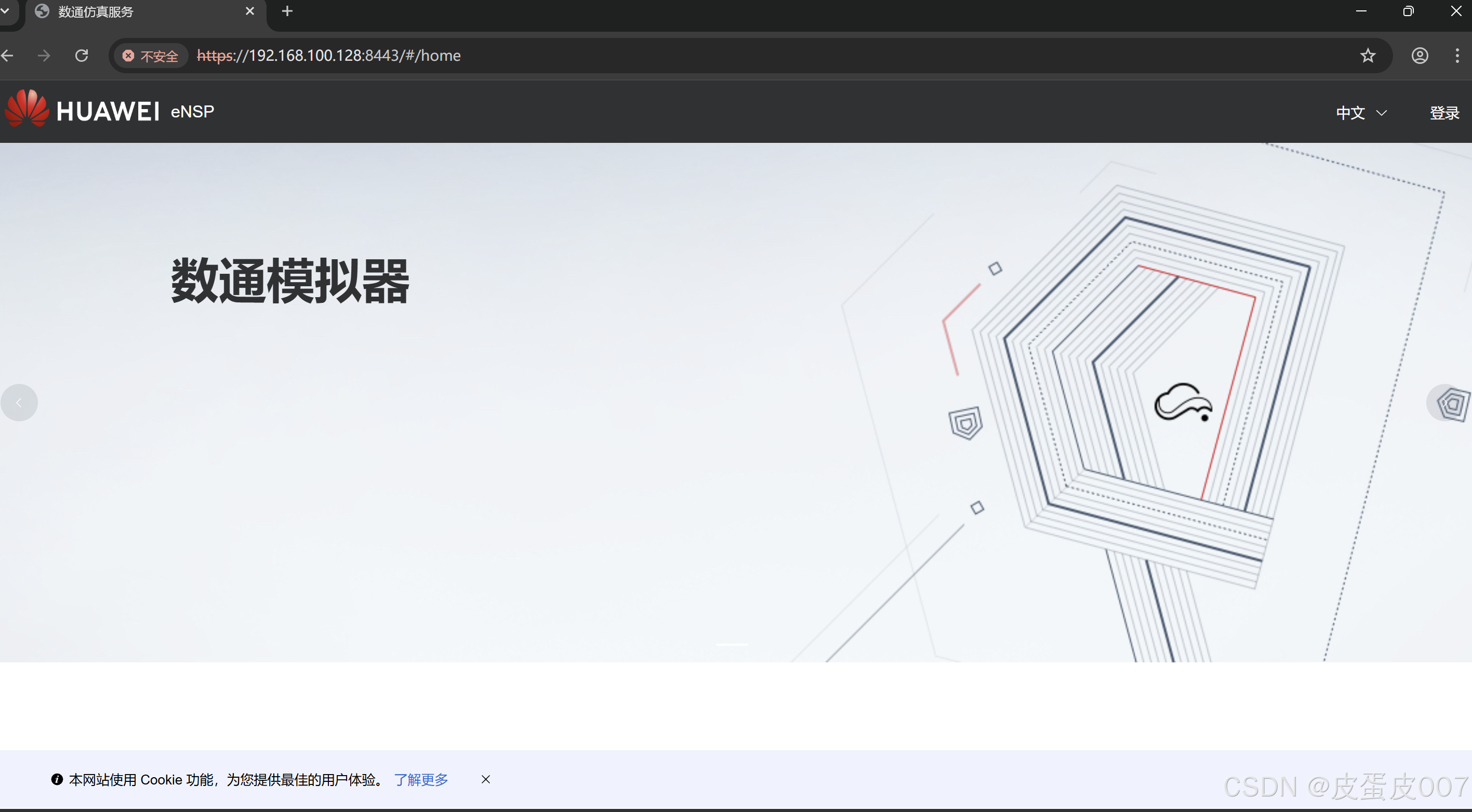Open the 了解更多 cookie link
The height and width of the screenshot is (812, 1472).
pyautogui.click(x=421, y=779)
